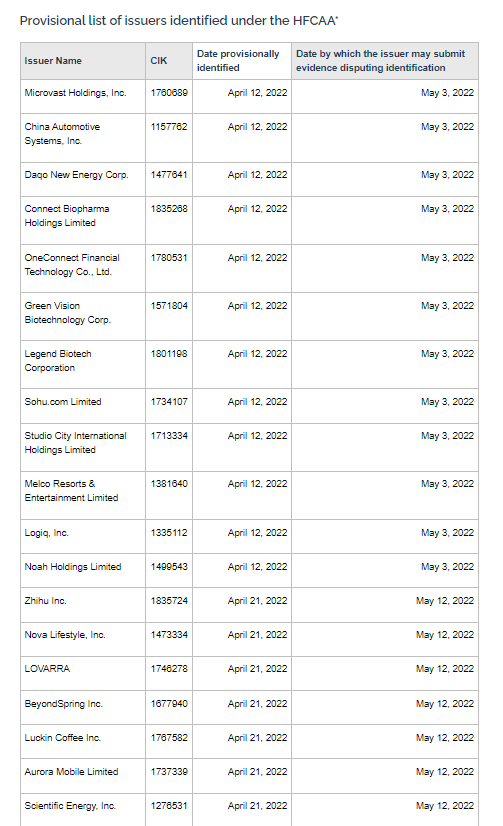Click Noah Holdings Limited name
The height and width of the screenshot is (826, 503).
point(73,567)
